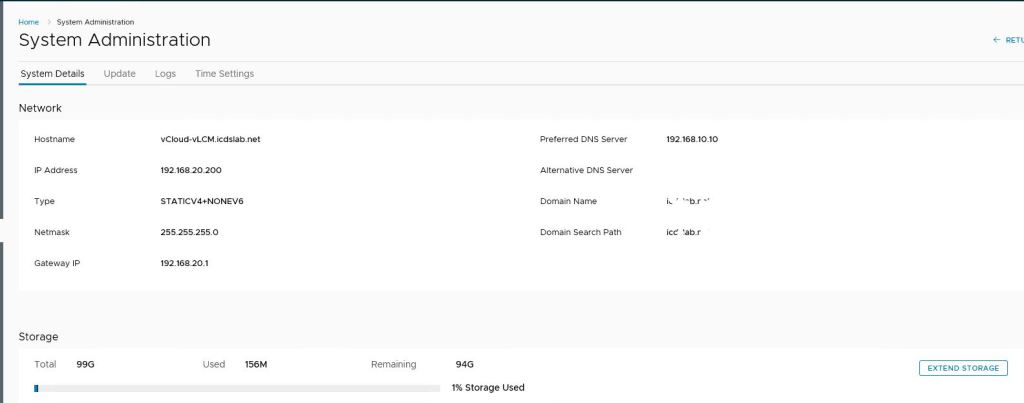Click the gateway IP value 192.168.20.1
Viewport: 1024px width, 403px height.
[x=184, y=263]
